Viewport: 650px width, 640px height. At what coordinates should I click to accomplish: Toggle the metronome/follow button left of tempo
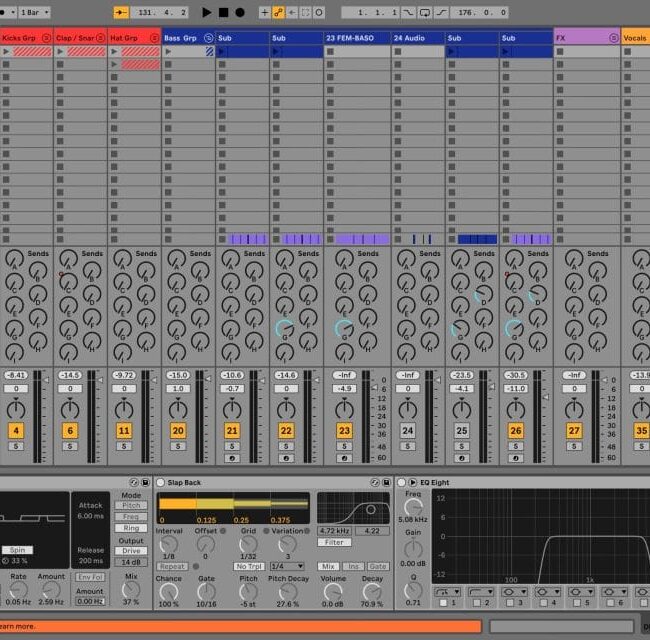pos(121,13)
